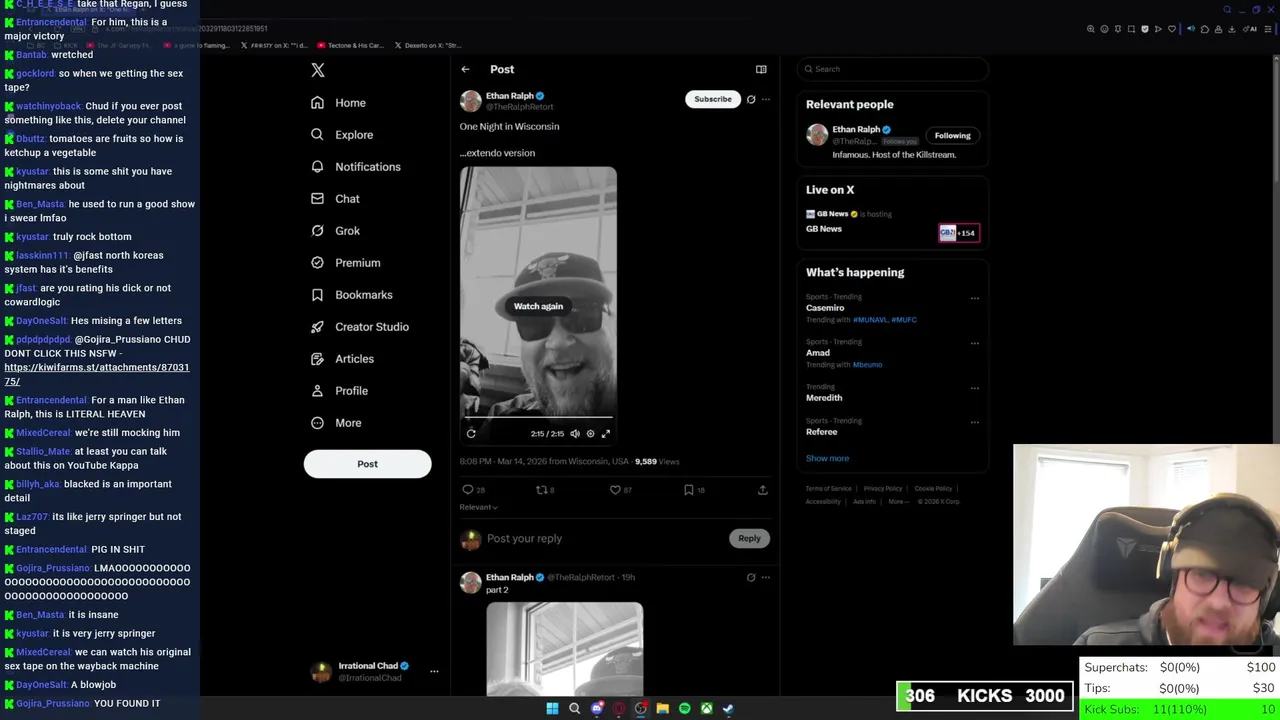Open Steam from the taskbar
1280x720 pixels.
point(728,708)
